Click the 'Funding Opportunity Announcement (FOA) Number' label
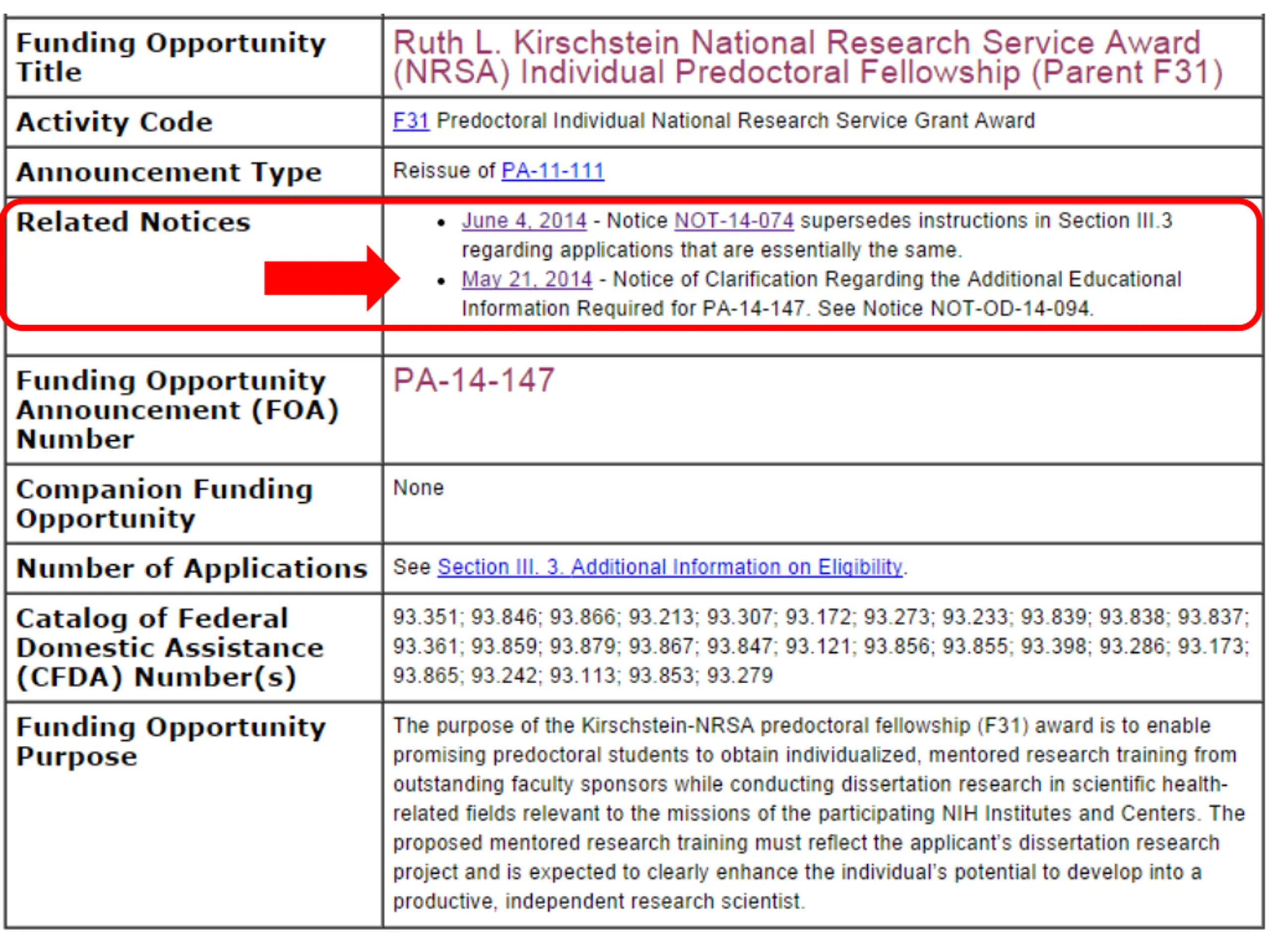Viewport: 1270px width, 952px height. [x=178, y=410]
